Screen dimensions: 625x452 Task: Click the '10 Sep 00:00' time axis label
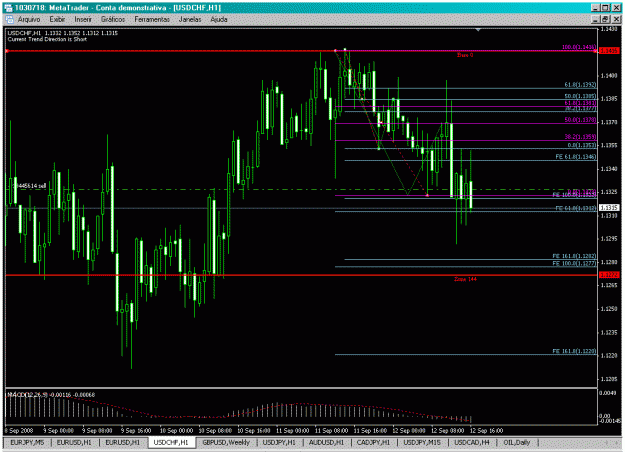pyautogui.click(x=176, y=430)
